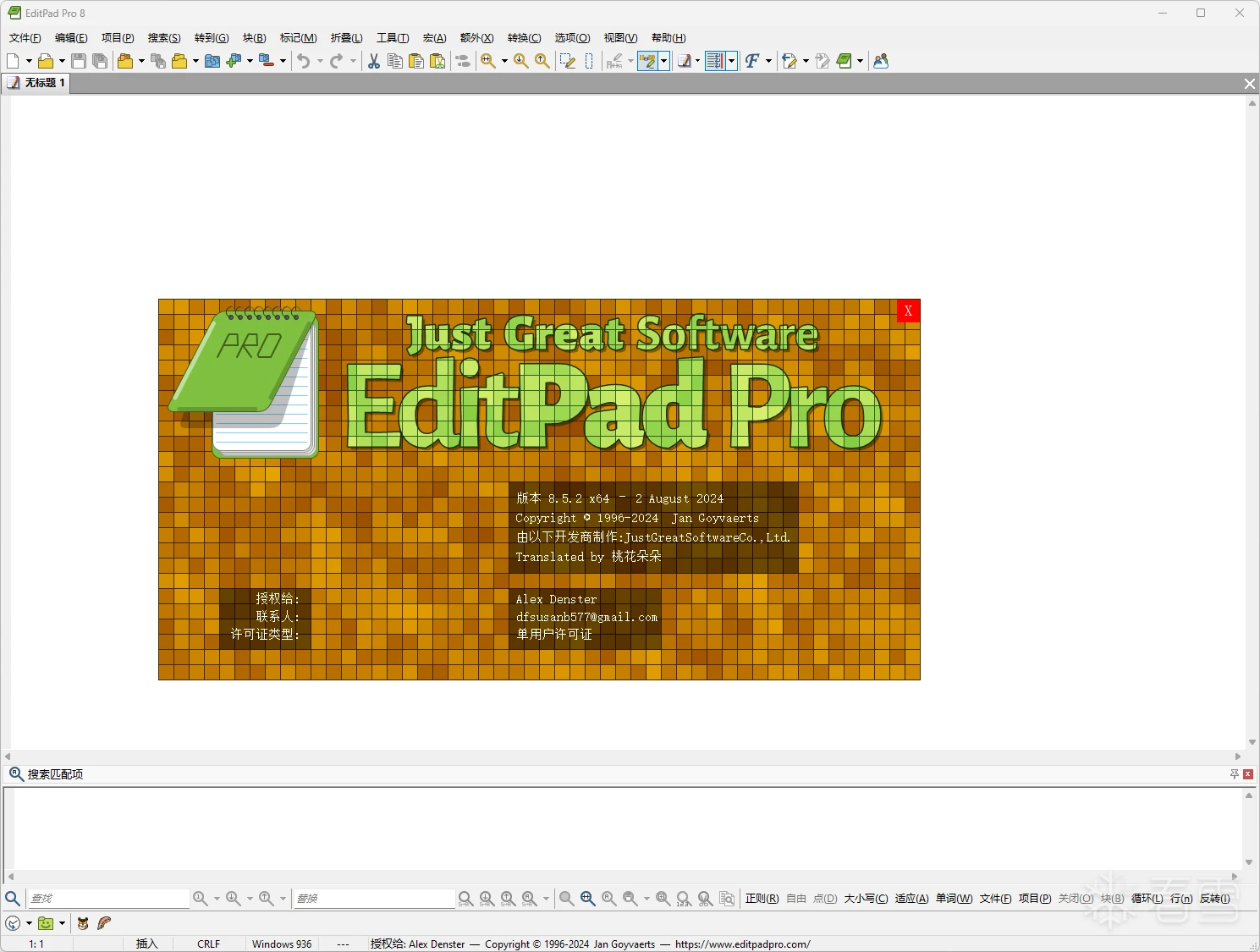Image resolution: width=1260 pixels, height=952 pixels.
Task: Open the 帮助(H) menu
Action: pos(669,38)
